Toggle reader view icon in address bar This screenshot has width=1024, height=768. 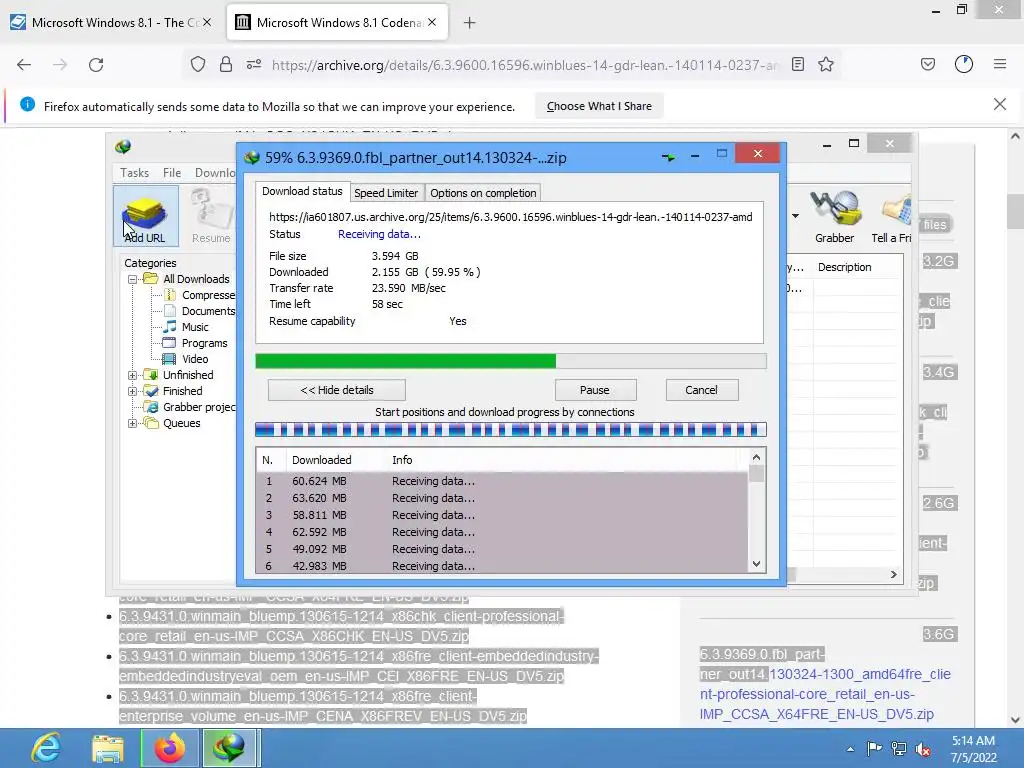click(797, 64)
